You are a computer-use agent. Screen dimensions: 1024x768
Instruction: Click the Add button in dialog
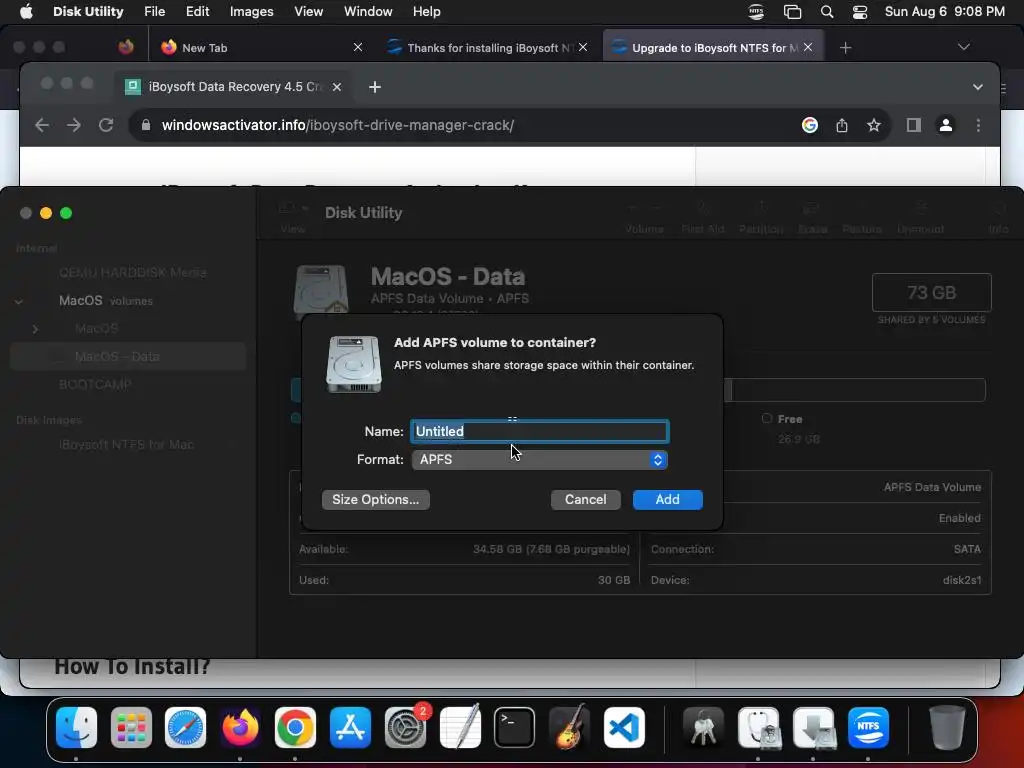point(667,500)
